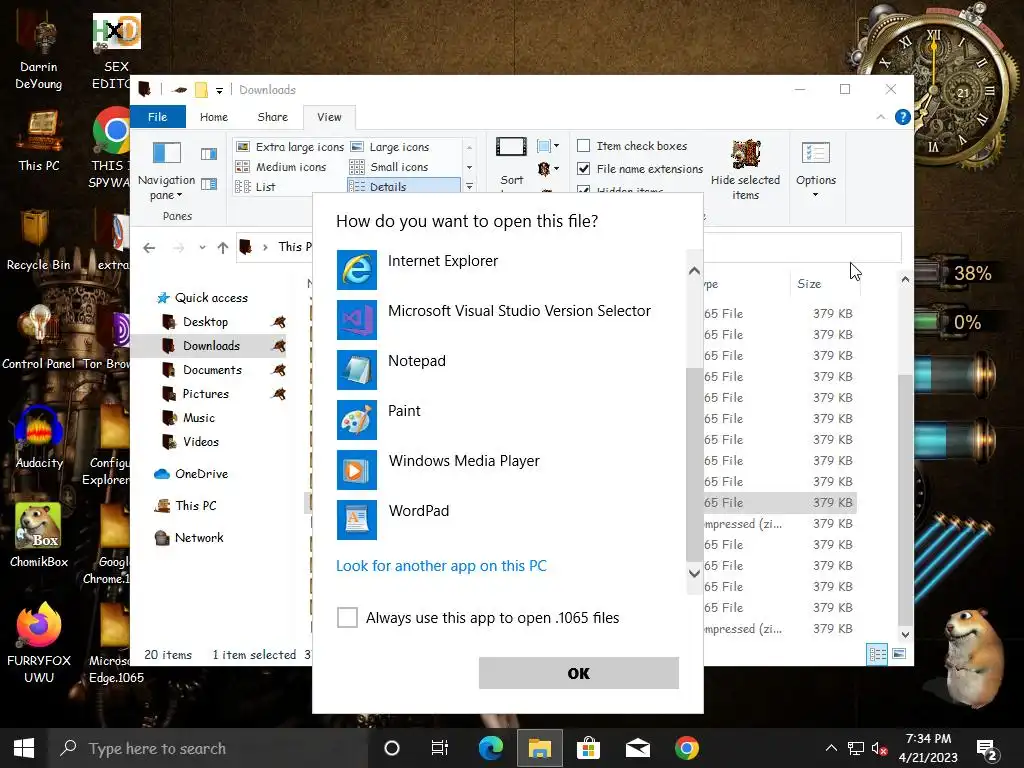Select Windows Media Player option
Image resolution: width=1024 pixels, height=768 pixels.
click(x=511, y=470)
